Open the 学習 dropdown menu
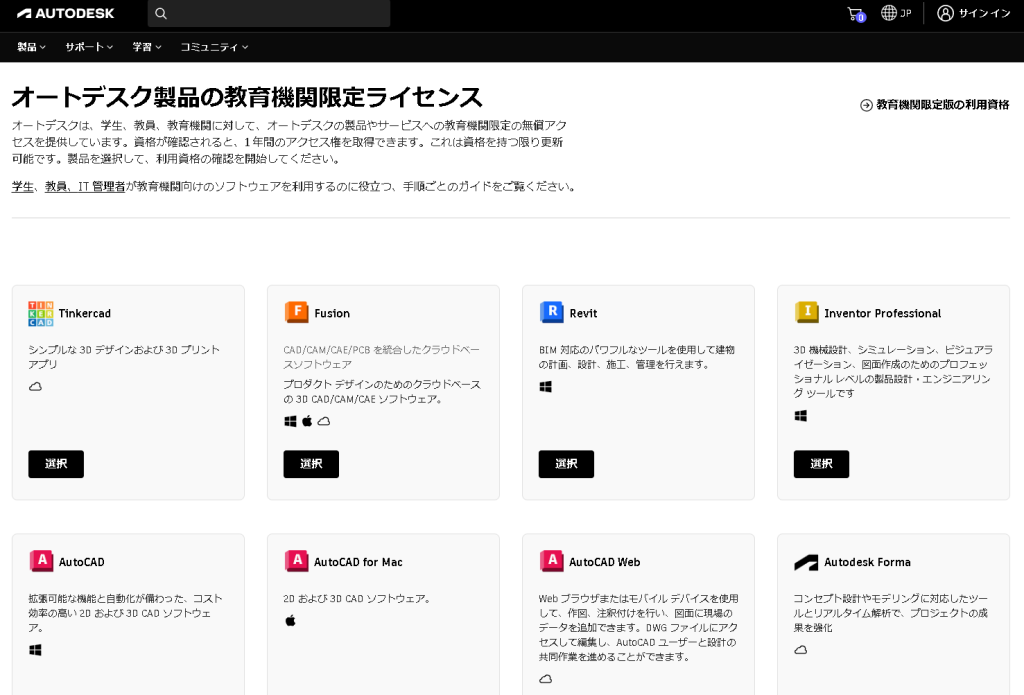This screenshot has height=695, width=1024. [x=147, y=47]
